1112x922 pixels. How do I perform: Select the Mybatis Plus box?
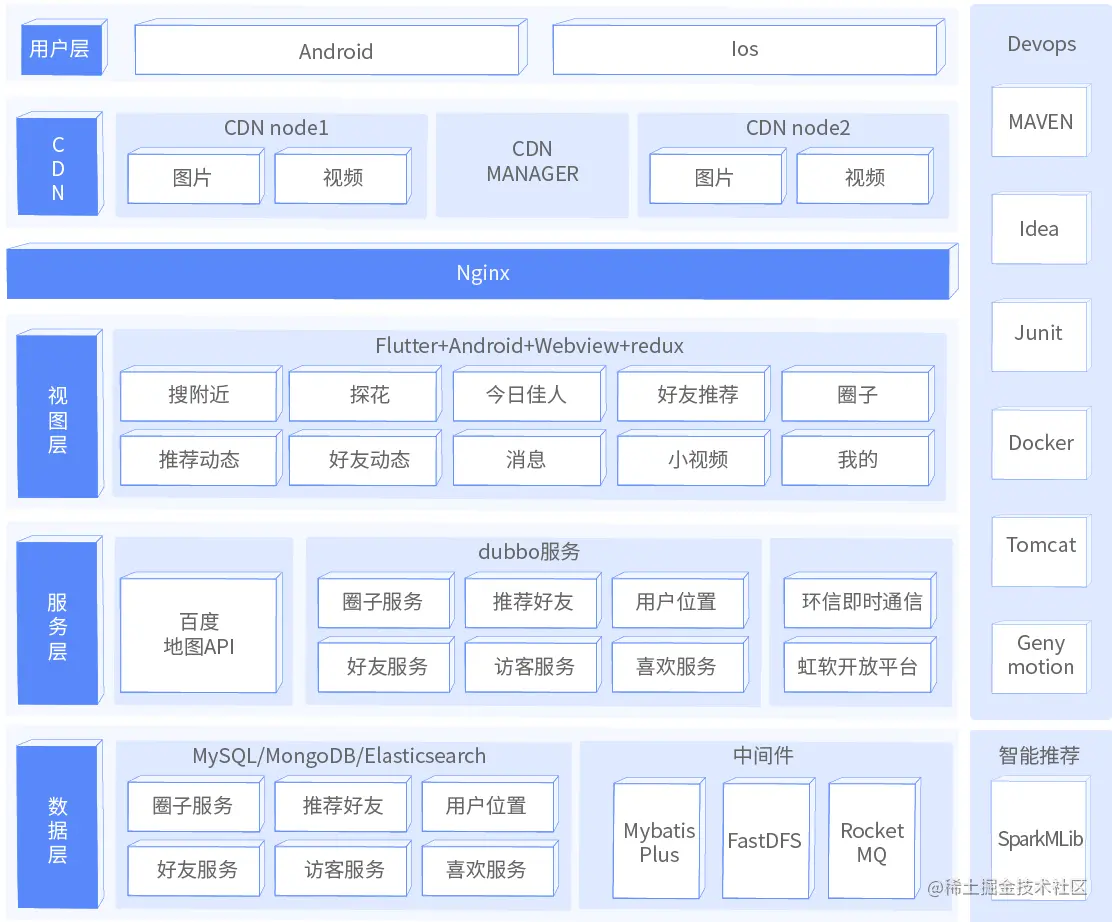(x=659, y=839)
